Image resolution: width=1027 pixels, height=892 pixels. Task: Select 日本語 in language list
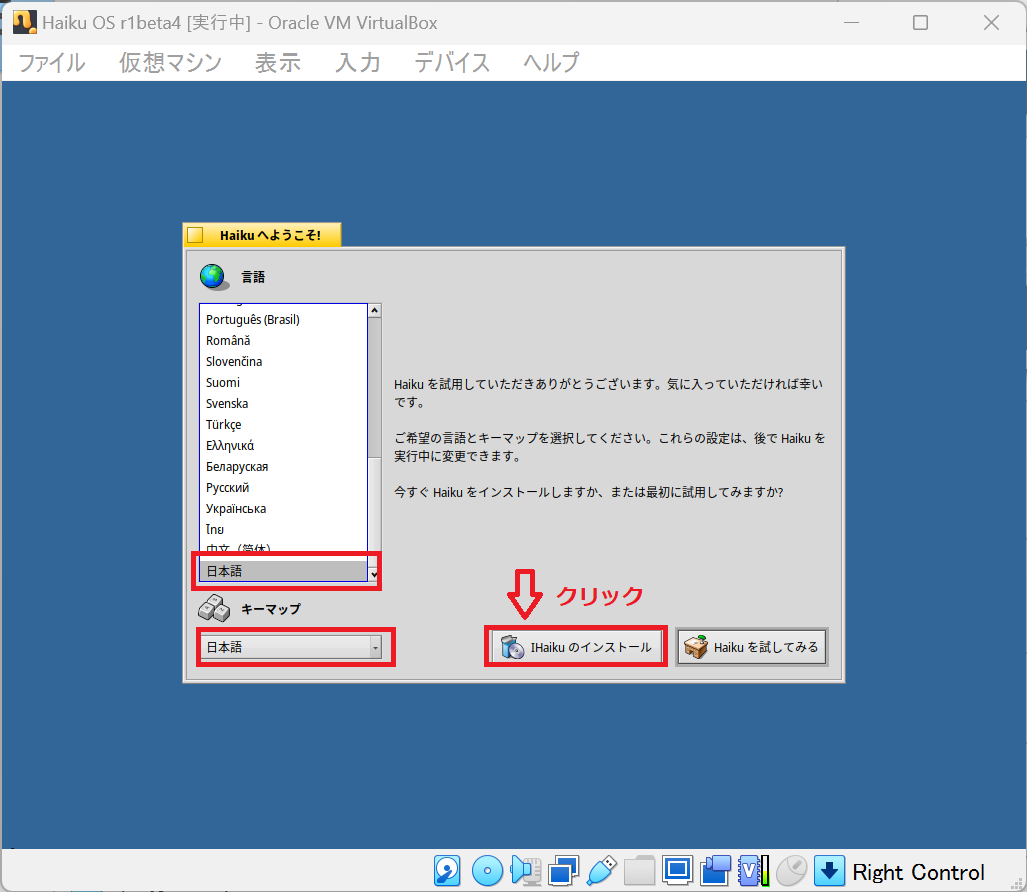tap(283, 571)
